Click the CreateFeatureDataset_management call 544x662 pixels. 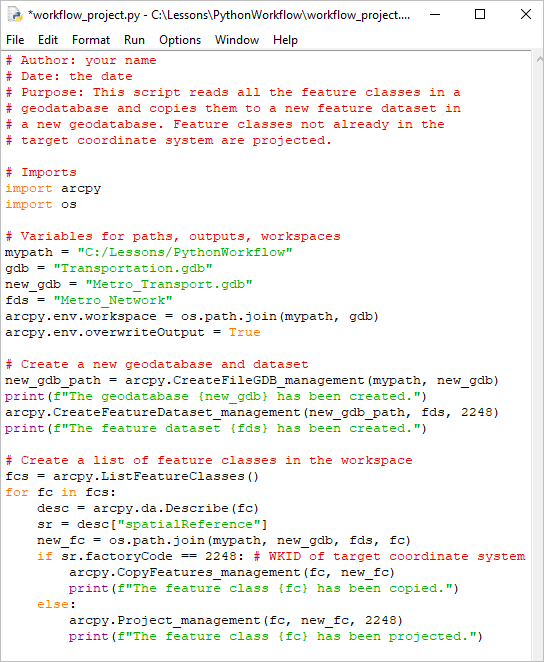252,412
